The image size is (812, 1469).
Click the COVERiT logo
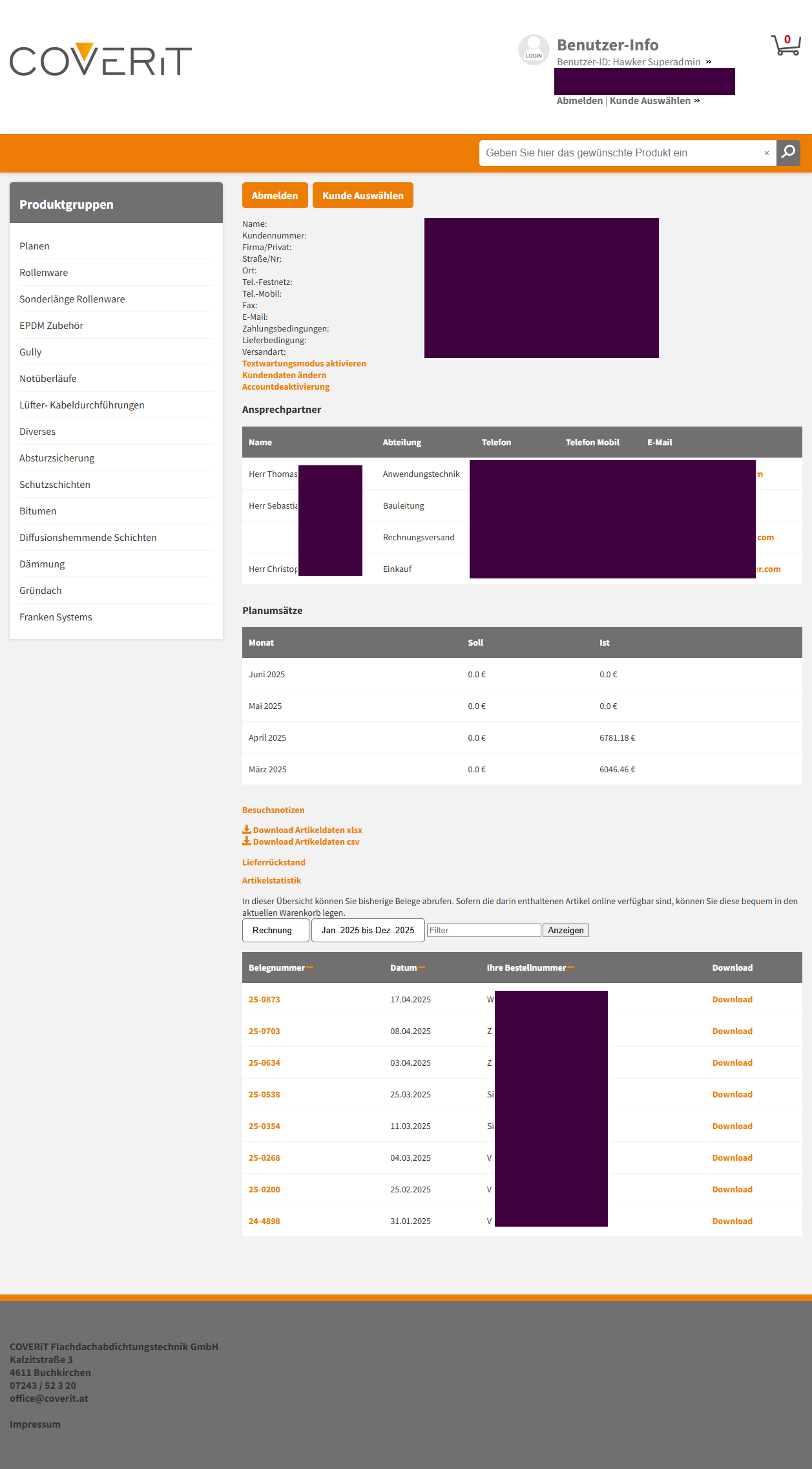point(101,59)
